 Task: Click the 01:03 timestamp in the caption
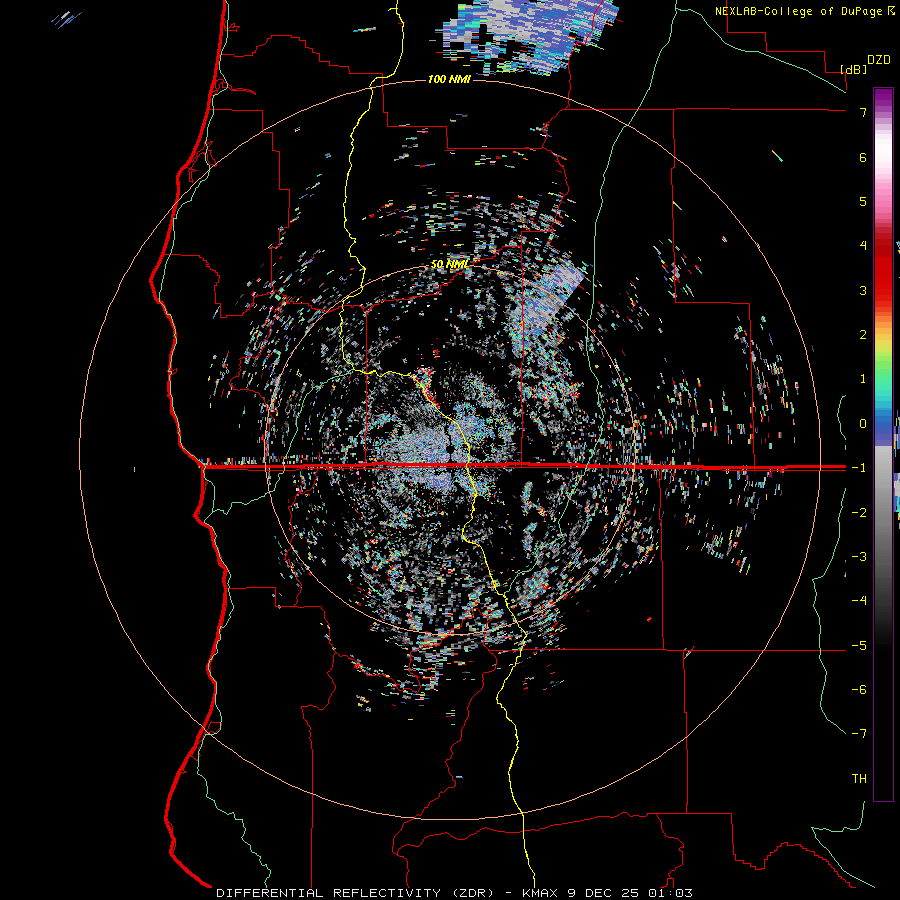tap(670, 893)
